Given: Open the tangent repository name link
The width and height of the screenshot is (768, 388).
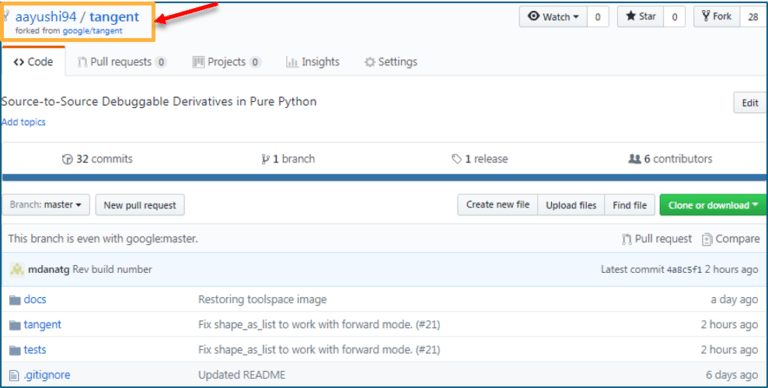Looking at the screenshot, I should click(x=114, y=17).
